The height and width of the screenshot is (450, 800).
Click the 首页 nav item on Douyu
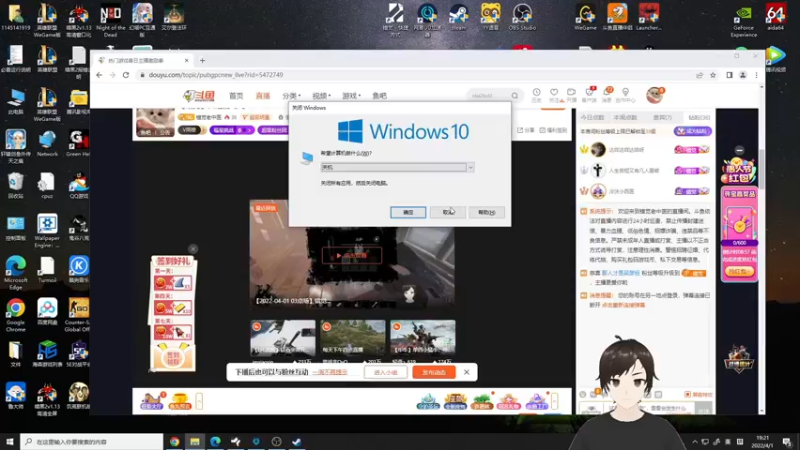[x=236, y=95]
